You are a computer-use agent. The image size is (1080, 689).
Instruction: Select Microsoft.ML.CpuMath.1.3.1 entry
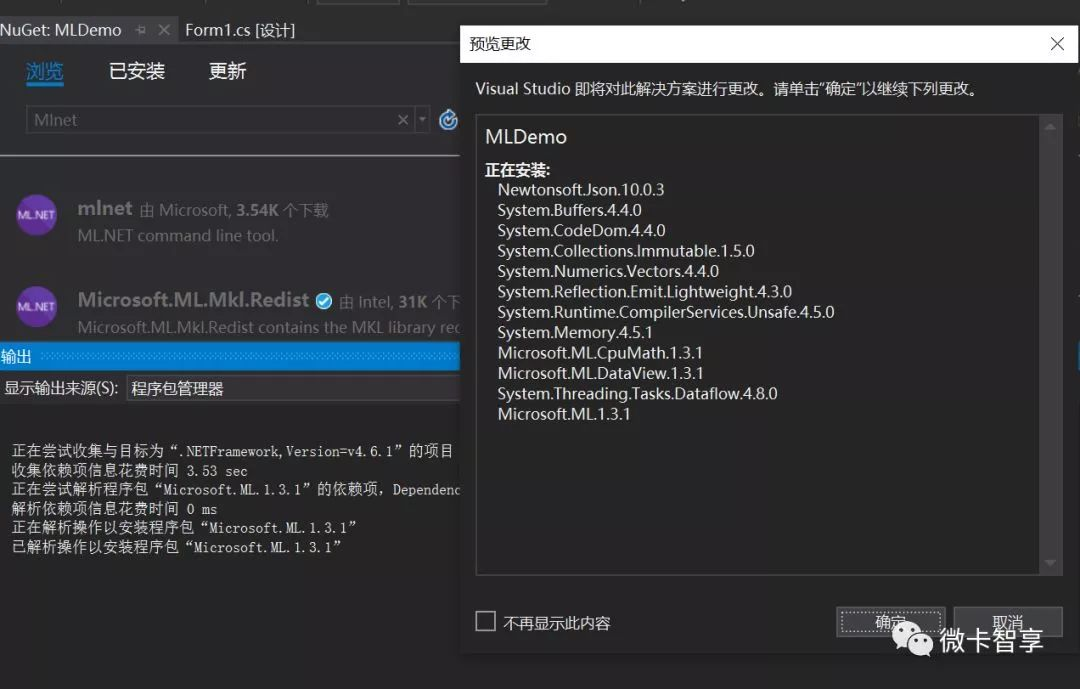coord(600,353)
